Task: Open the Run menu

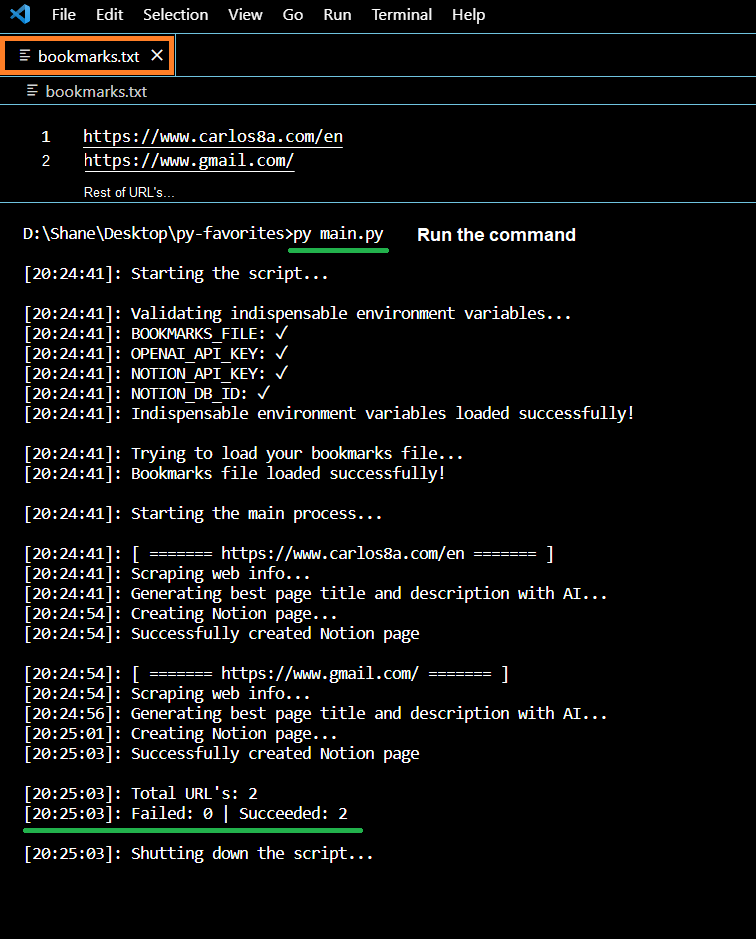Action: point(337,14)
